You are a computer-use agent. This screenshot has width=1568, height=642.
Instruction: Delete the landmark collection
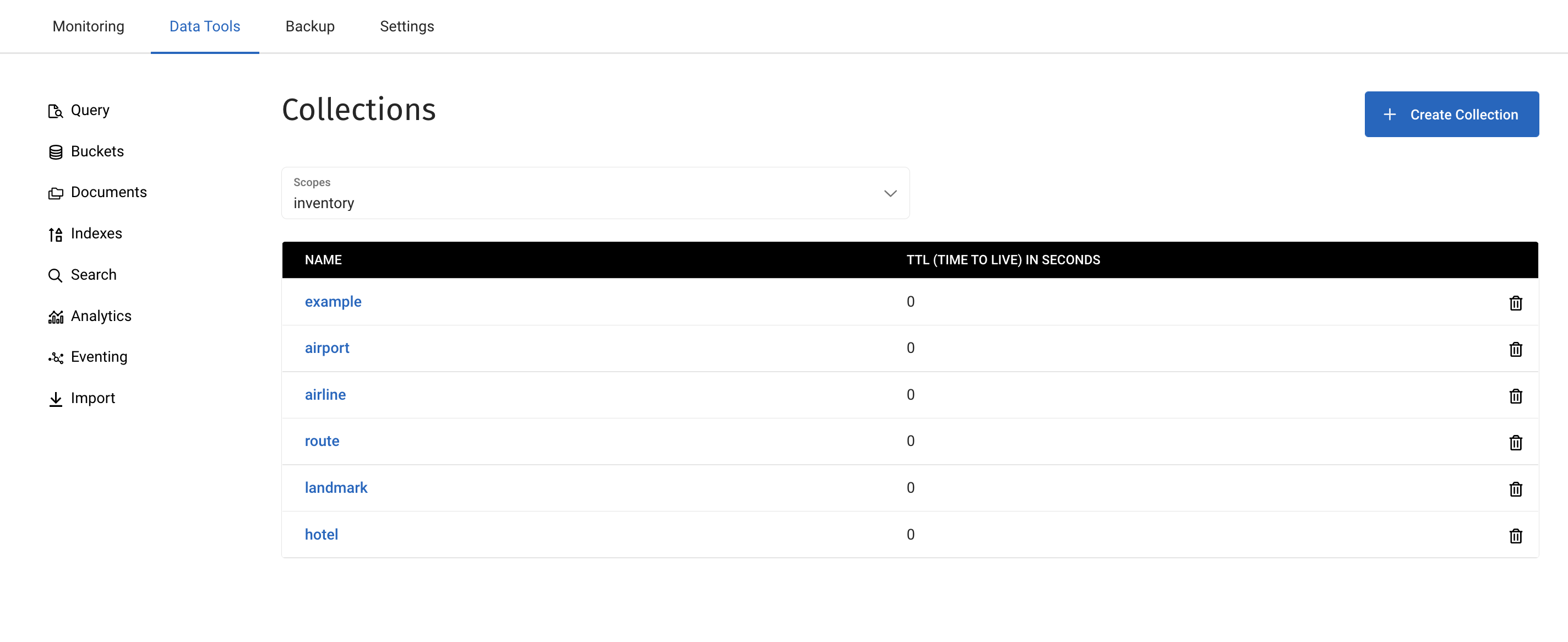1516,488
